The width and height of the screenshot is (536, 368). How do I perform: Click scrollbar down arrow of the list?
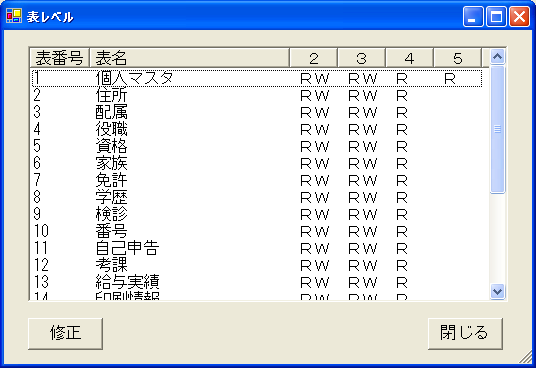(497, 292)
